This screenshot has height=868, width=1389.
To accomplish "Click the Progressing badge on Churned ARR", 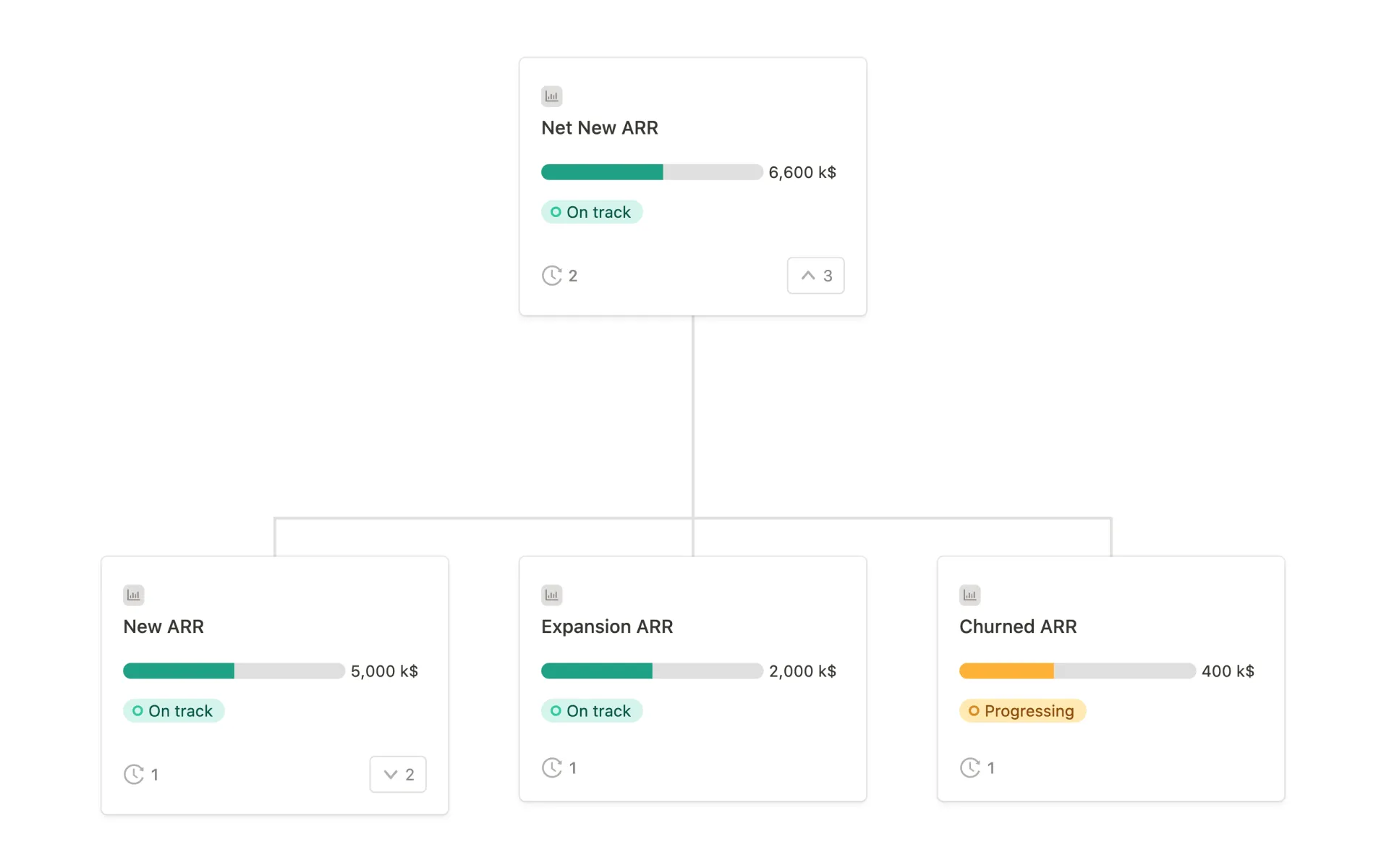I will pos(1022,710).
